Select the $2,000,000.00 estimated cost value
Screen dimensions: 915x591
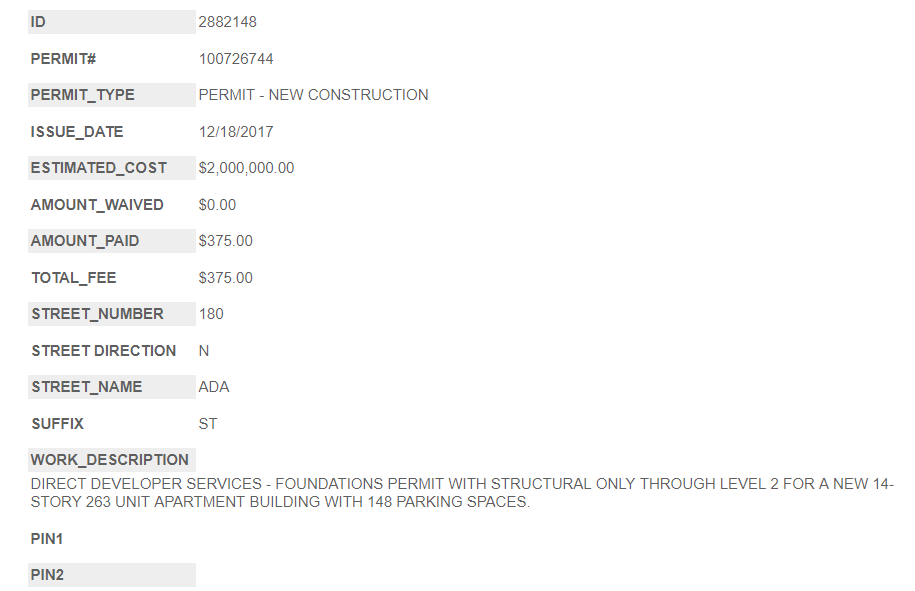click(x=246, y=168)
